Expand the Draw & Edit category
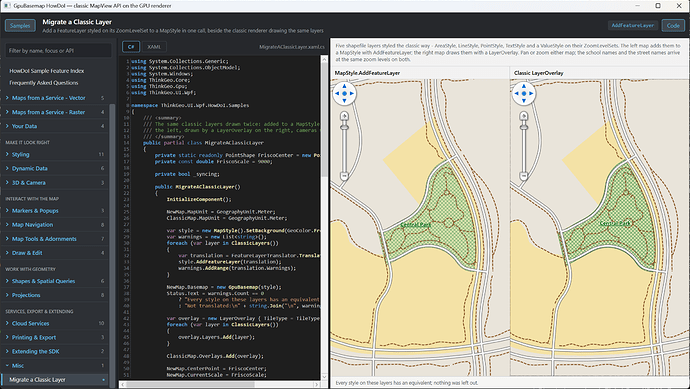Image resolution: width=690 pixels, height=389 pixels. (x=55, y=253)
